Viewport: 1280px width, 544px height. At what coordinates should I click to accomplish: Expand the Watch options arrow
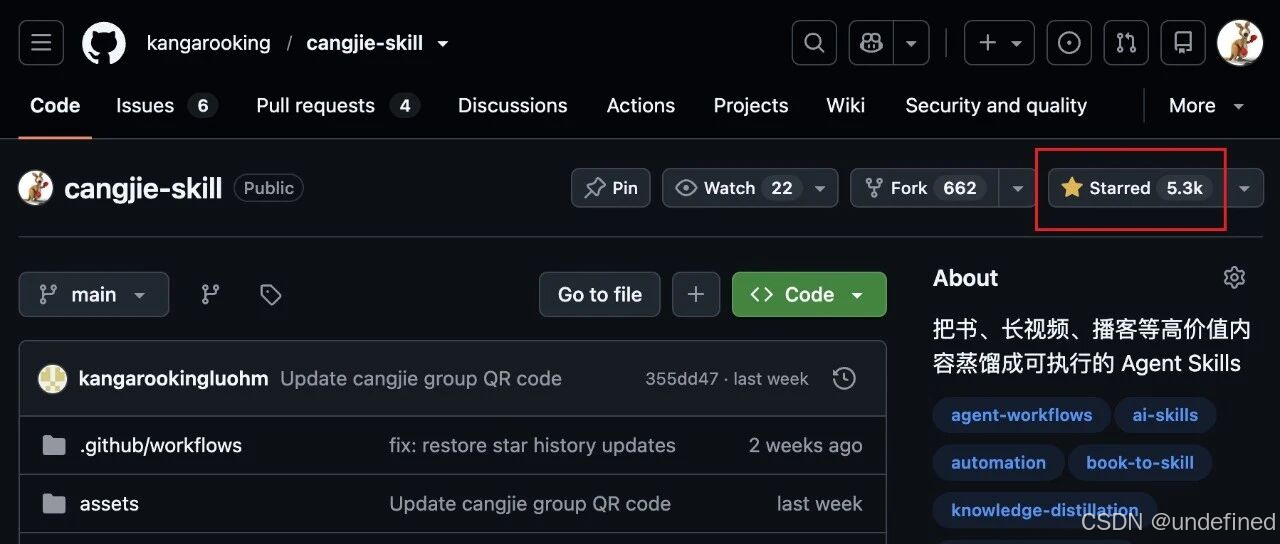[821, 188]
